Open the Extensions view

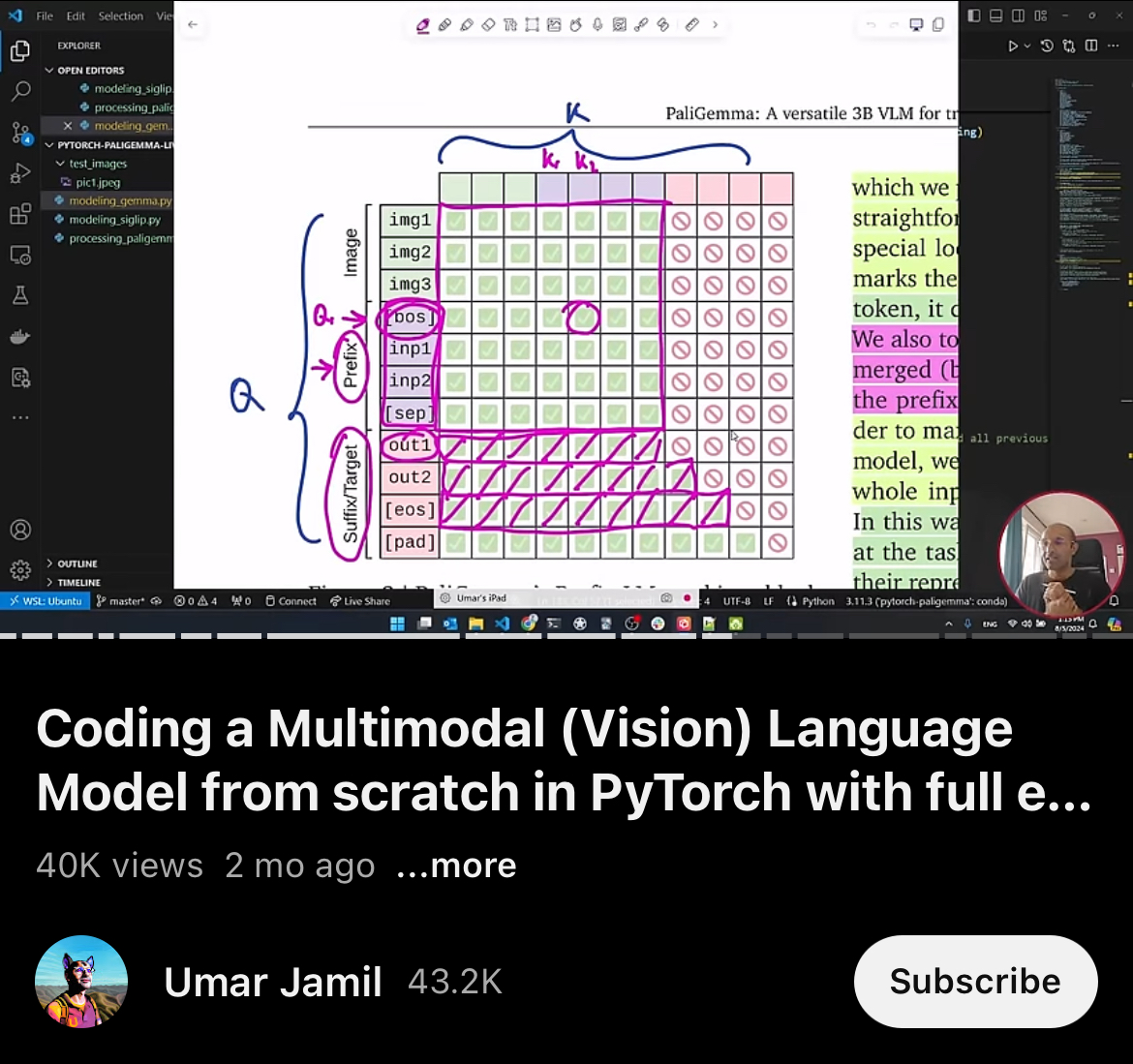click(20, 215)
